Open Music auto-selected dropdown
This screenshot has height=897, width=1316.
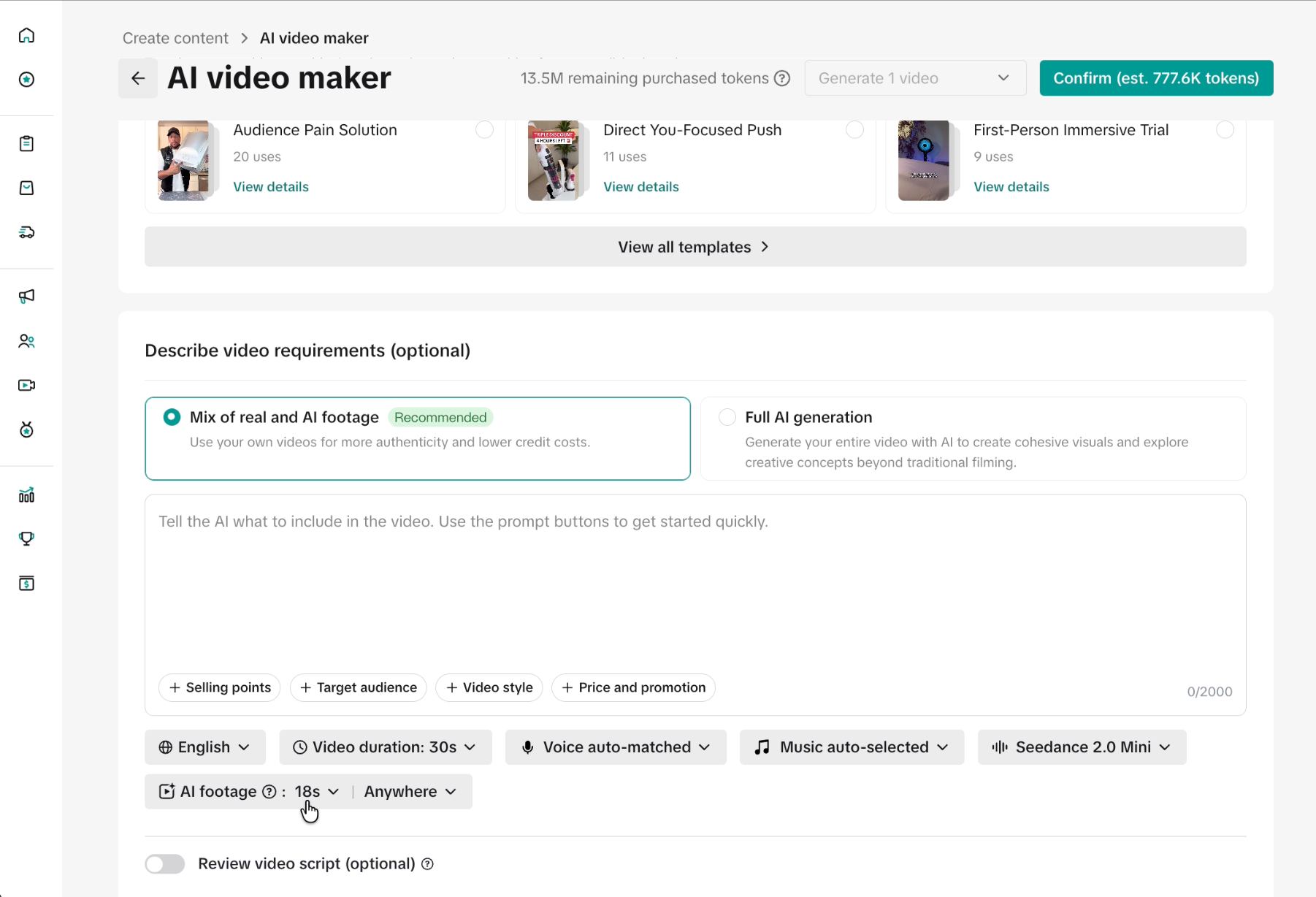click(x=852, y=747)
